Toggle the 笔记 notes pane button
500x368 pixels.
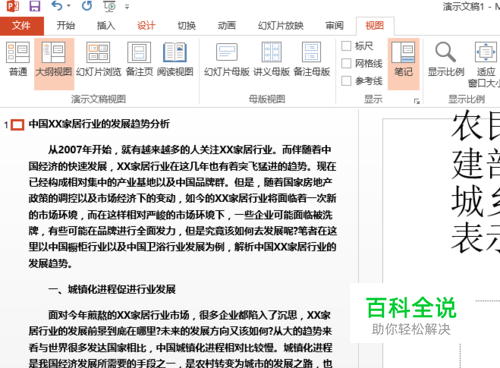(403, 63)
